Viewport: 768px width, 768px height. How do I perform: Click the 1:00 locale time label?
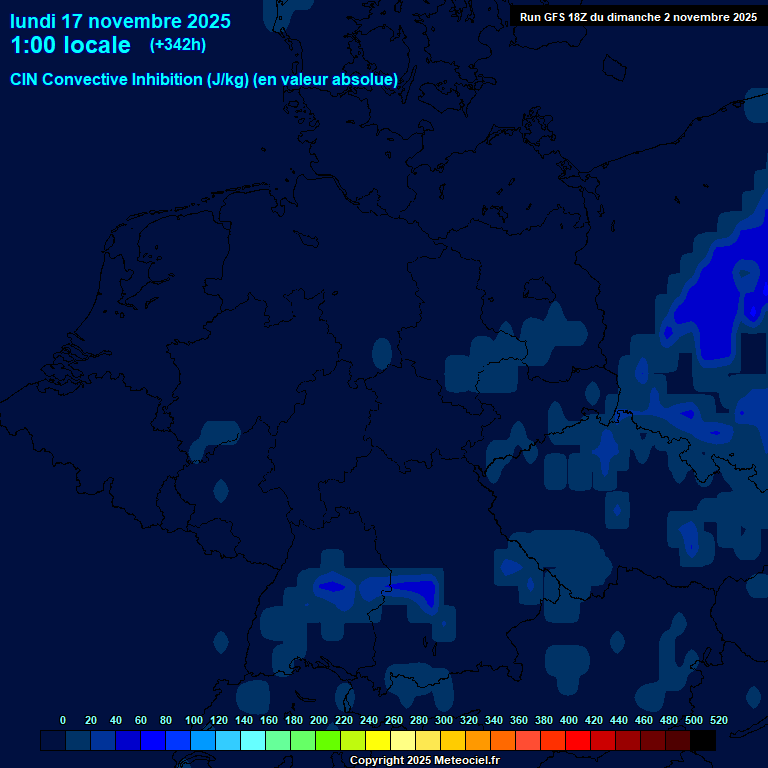pyautogui.click(x=70, y=46)
